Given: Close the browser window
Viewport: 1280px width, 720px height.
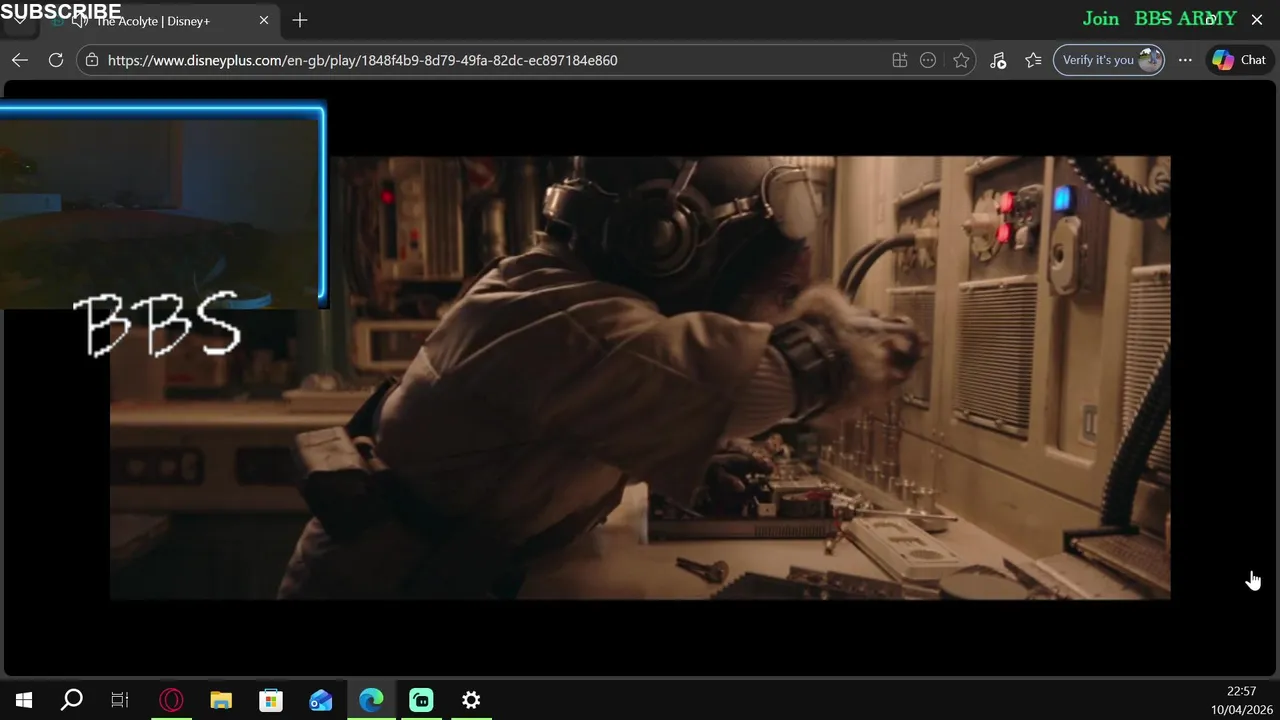Looking at the screenshot, I should click(1257, 19).
